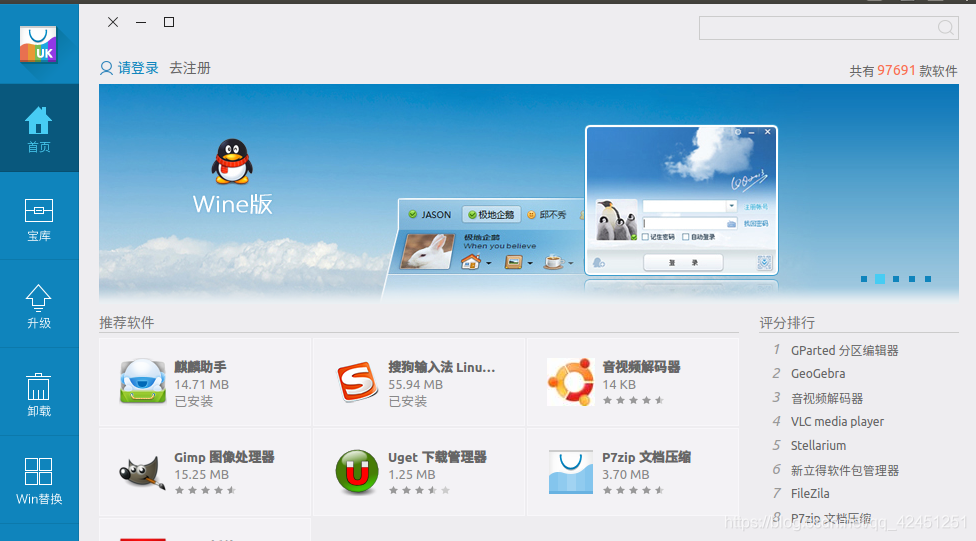Select the first banner slide indicator
This screenshot has width=976, height=541.
click(864, 279)
